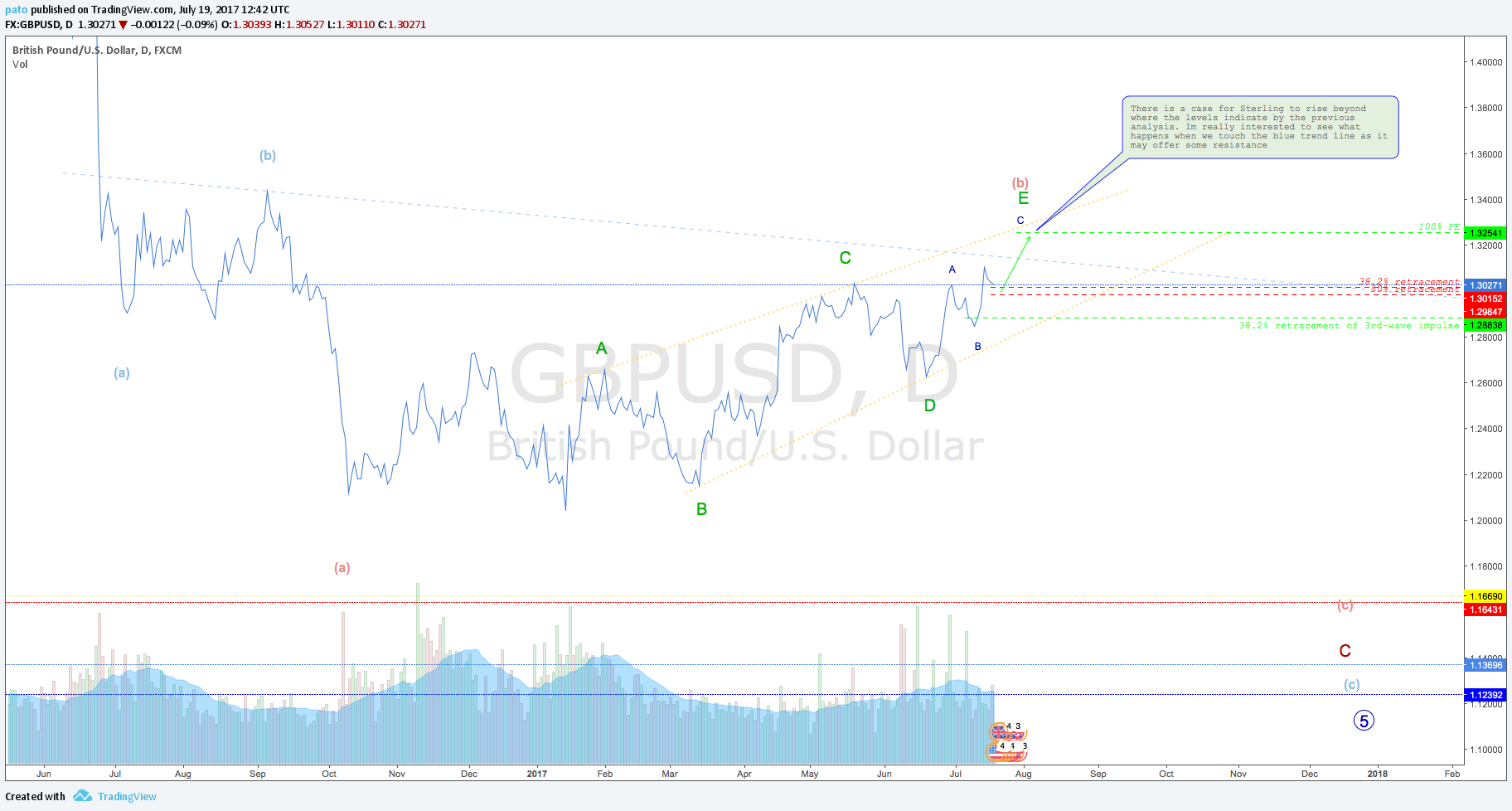Viewport: 1512px width, 811px height.
Task: Click the UK flag economic event icon
Action: tap(1000, 731)
